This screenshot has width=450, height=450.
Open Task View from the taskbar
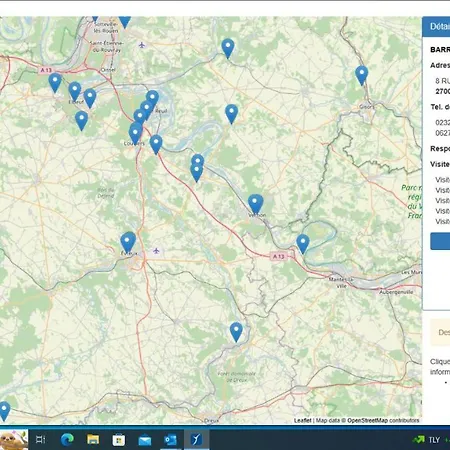(40, 440)
